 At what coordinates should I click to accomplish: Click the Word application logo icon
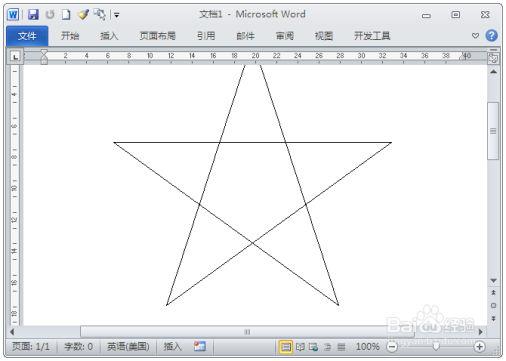tap(13, 14)
